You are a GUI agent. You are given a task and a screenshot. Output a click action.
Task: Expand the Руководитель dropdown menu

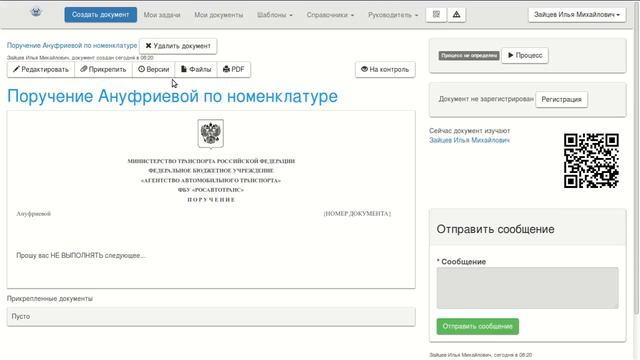(x=393, y=15)
